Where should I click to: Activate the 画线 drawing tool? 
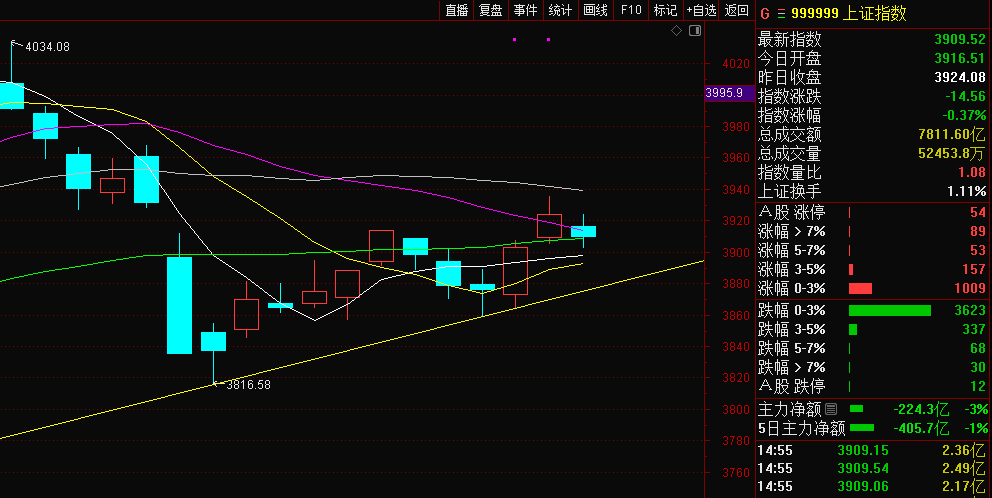pyautogui.click(x=595, y=10)
